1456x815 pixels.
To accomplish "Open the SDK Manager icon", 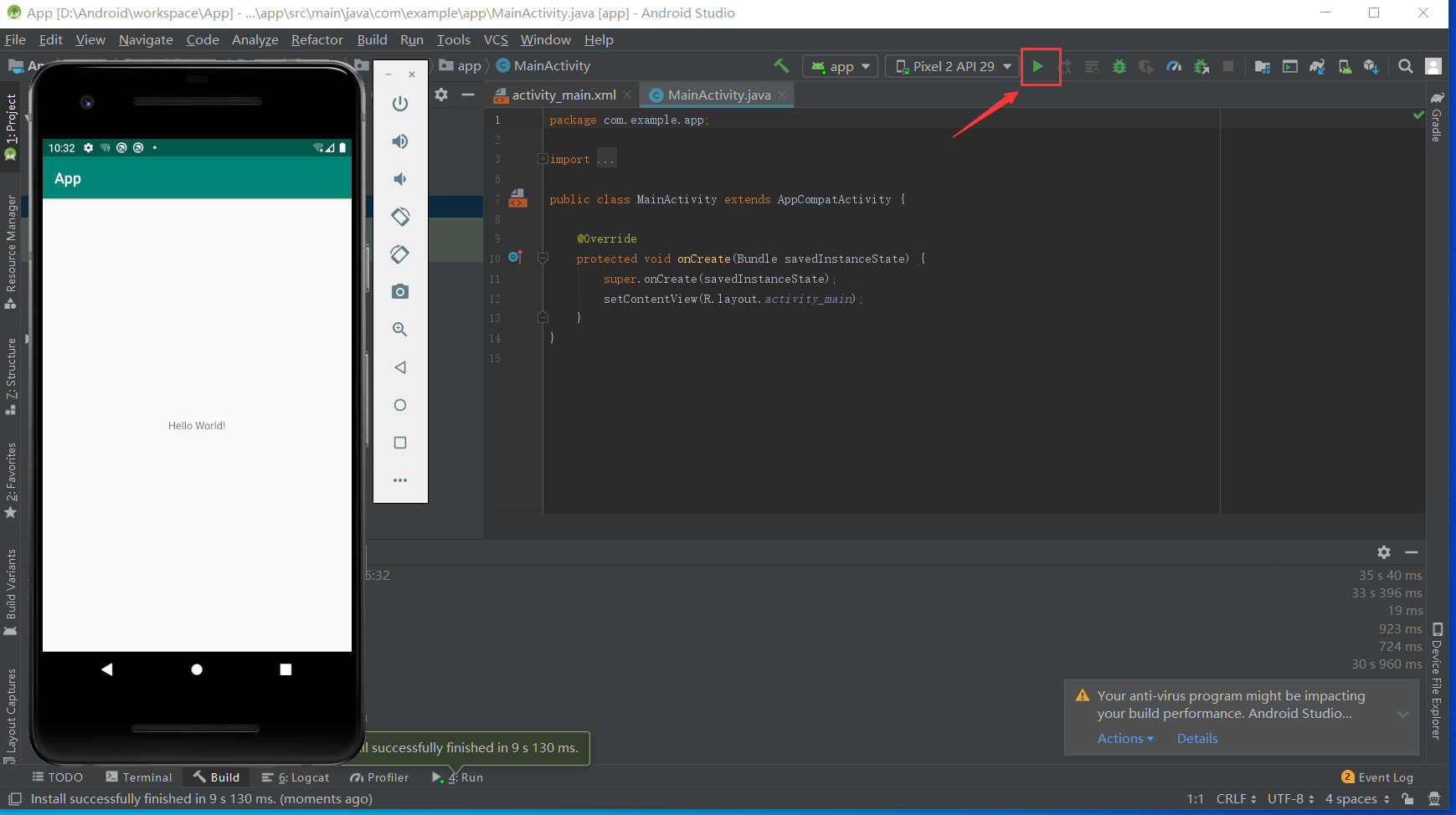I will 1371,66.
